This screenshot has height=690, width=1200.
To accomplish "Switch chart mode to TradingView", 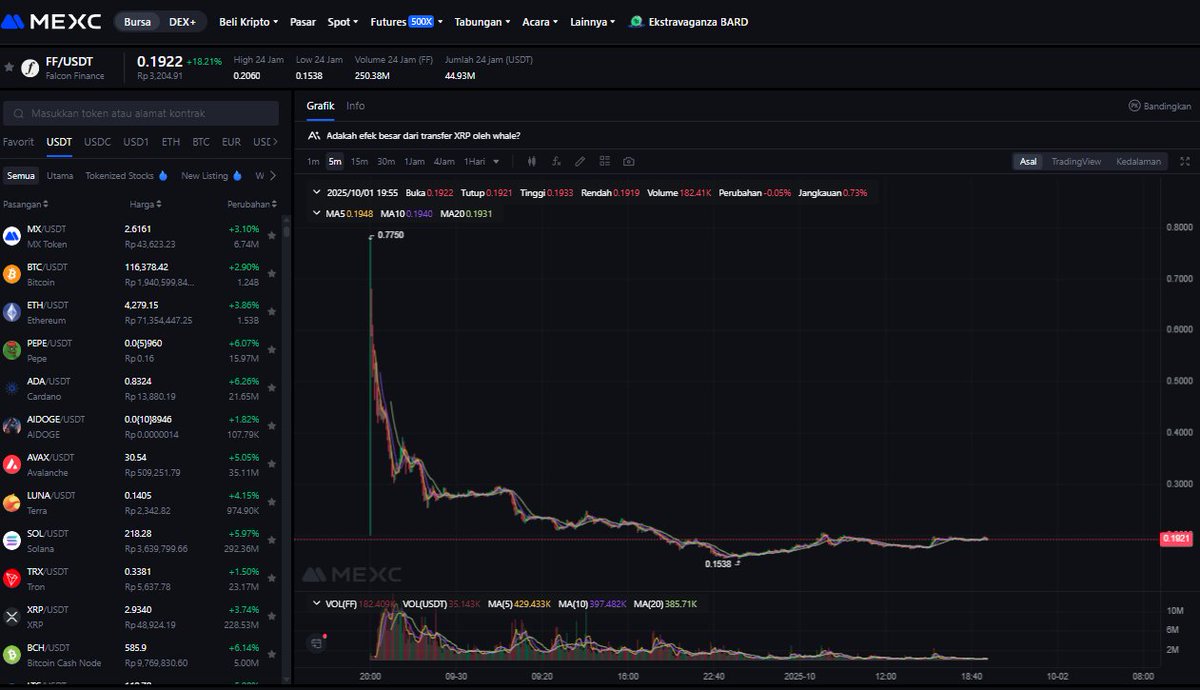I will click(1076, 161).
